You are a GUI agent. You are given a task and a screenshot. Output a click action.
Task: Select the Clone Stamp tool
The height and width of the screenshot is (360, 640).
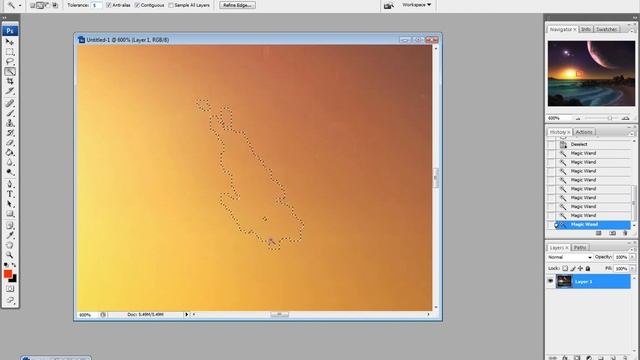coord(10,123)
